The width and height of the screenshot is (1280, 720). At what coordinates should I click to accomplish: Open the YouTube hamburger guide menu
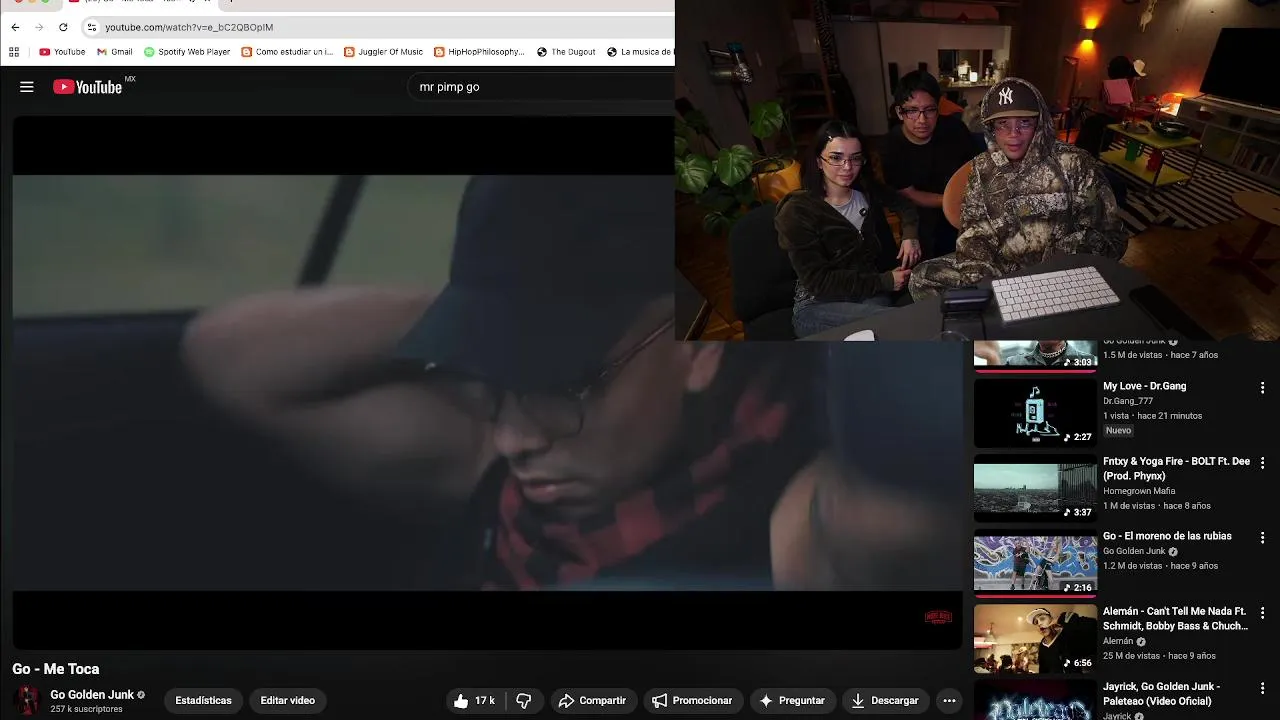[x=27, y=87]
